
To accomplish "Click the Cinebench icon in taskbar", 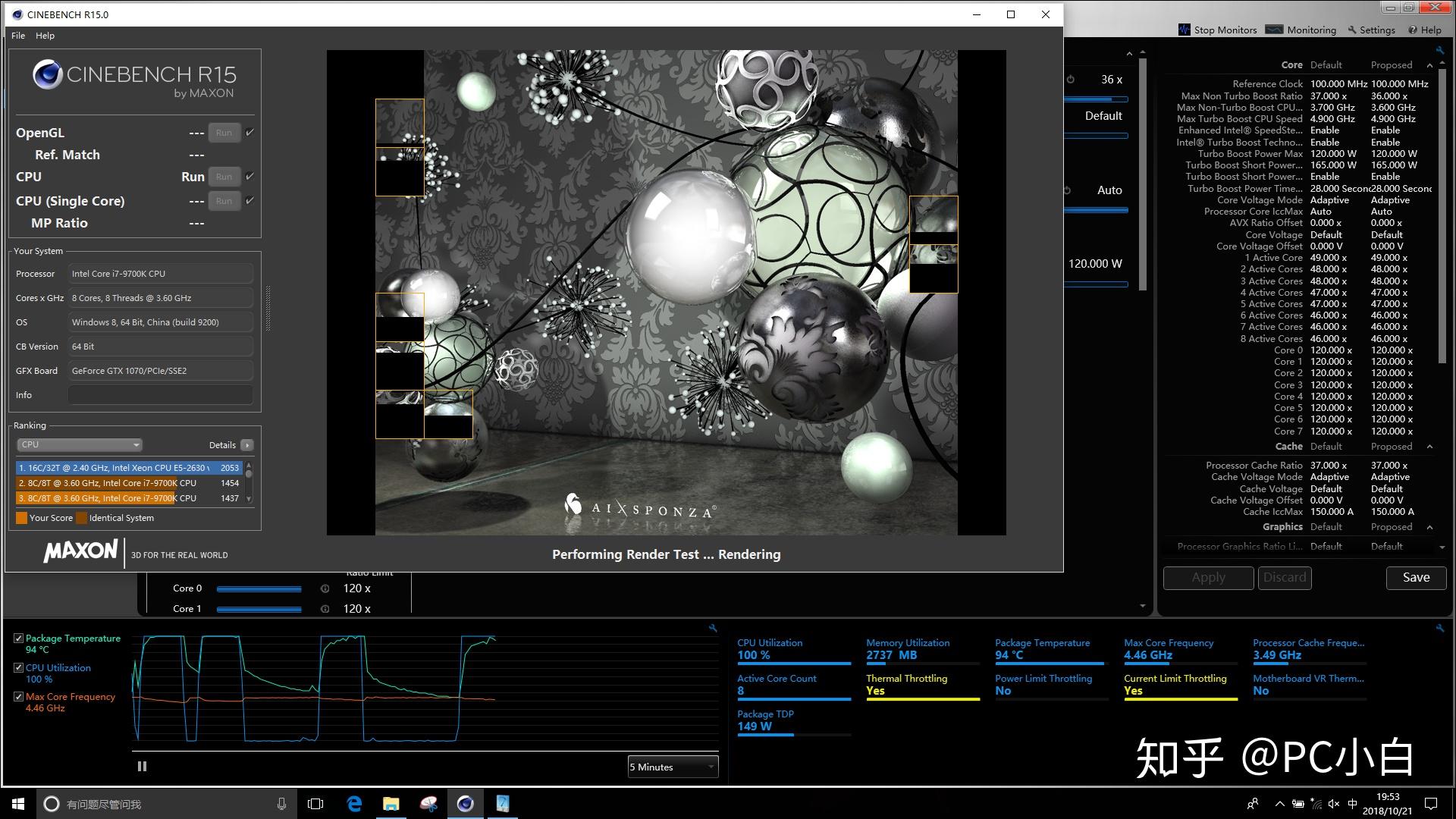I will coord(466,804).
